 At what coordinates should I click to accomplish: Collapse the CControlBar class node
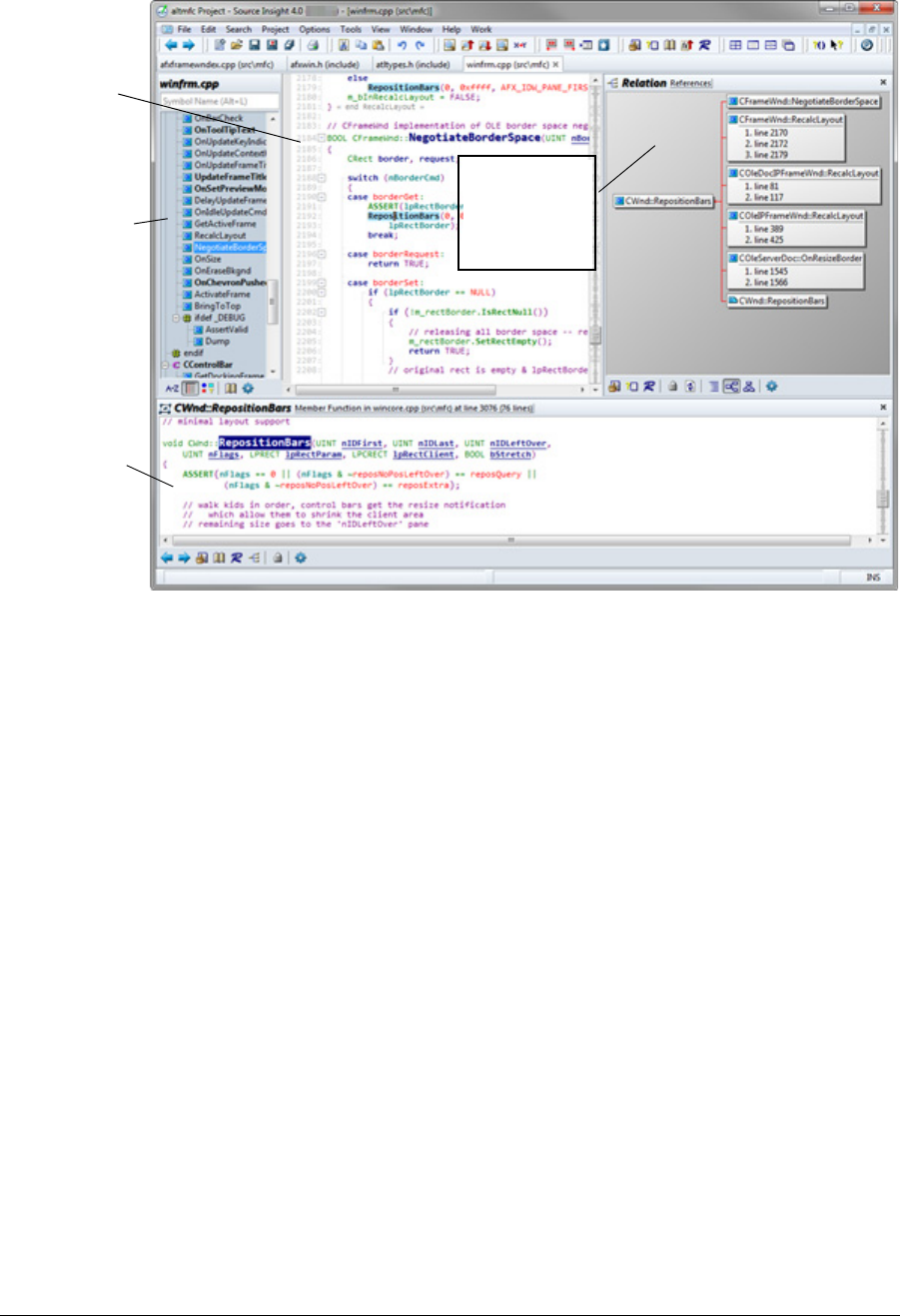tap(166, 365)
